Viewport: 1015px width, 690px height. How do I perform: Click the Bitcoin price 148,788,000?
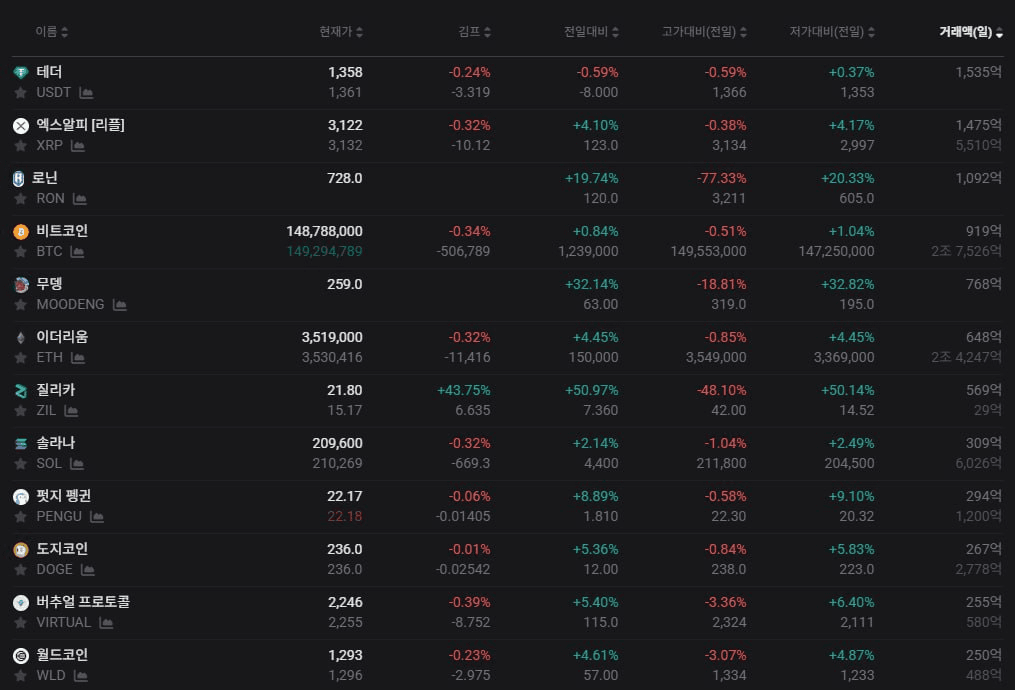coord(324,232)
